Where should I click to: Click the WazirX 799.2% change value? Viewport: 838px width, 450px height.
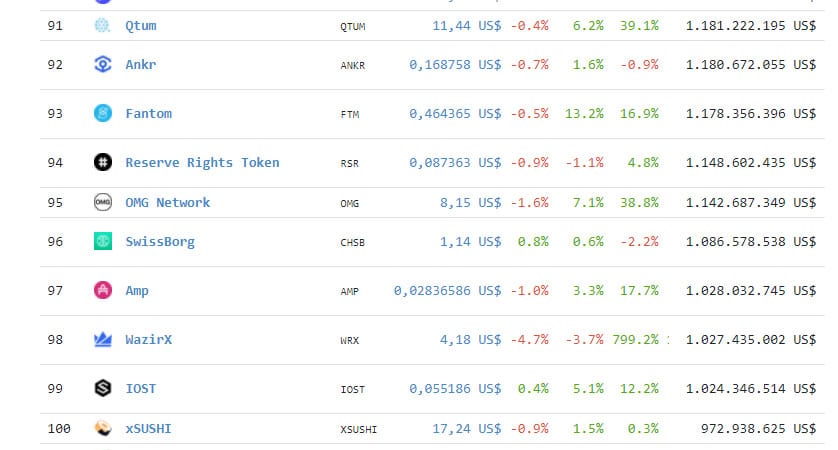[x=635, y=340]
